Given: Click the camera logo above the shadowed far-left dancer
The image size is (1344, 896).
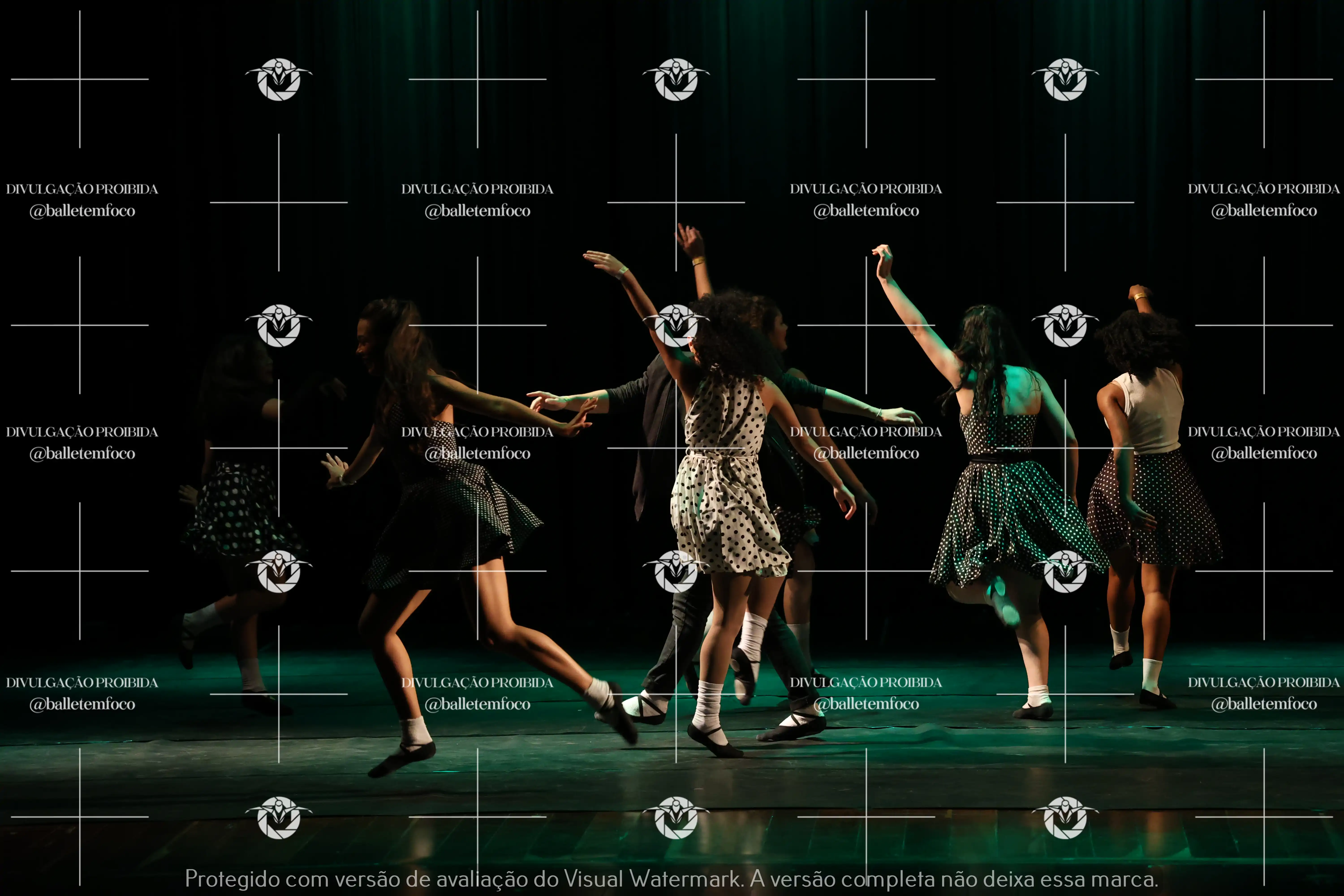Looking at the screenshot, I should [279, 326].
